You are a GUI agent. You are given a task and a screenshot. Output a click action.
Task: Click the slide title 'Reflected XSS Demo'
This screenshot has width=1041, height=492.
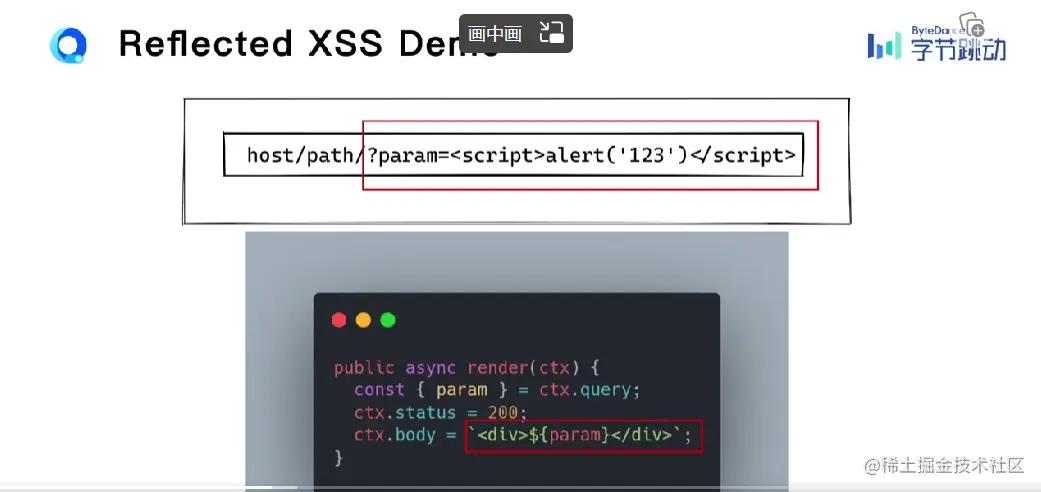pos(309,44)
